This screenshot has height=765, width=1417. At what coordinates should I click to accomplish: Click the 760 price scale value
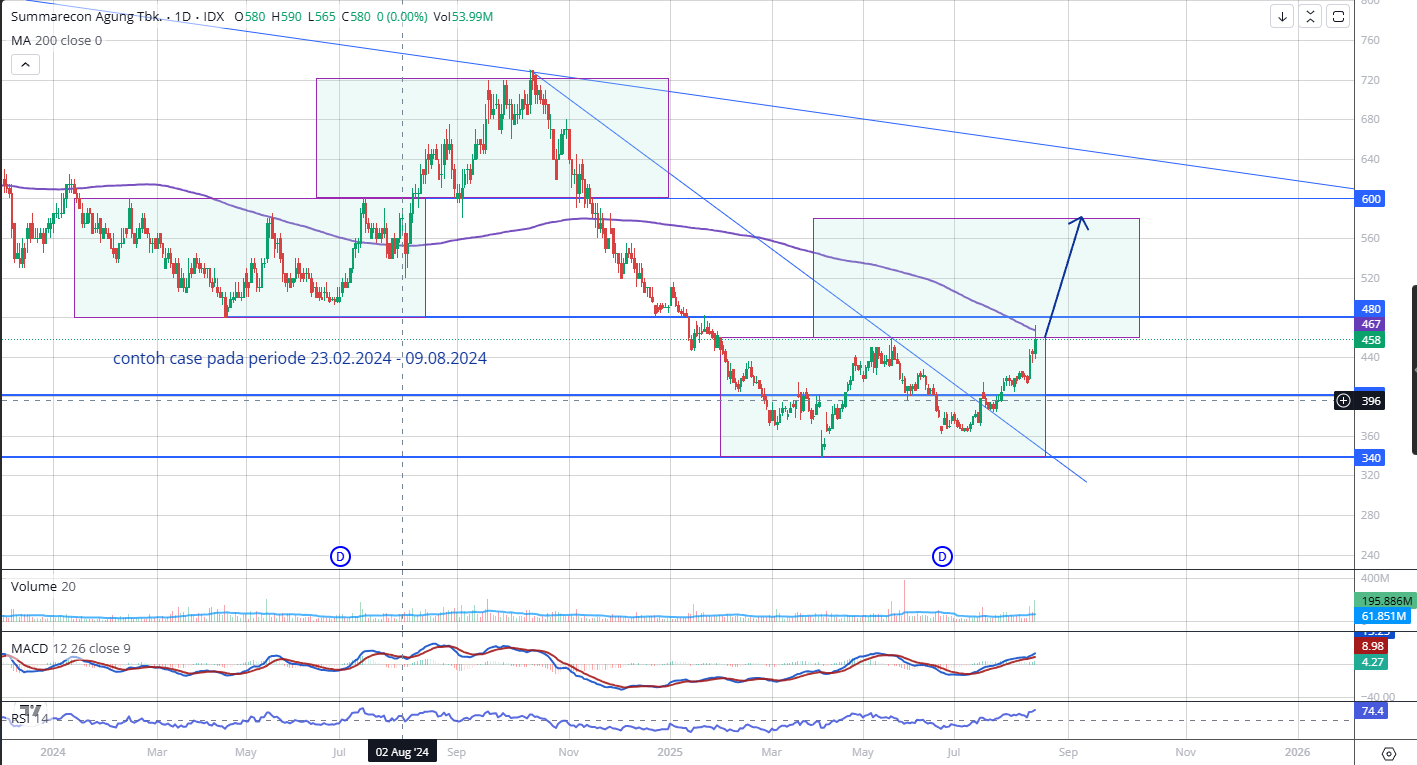tap(1369, 41)
